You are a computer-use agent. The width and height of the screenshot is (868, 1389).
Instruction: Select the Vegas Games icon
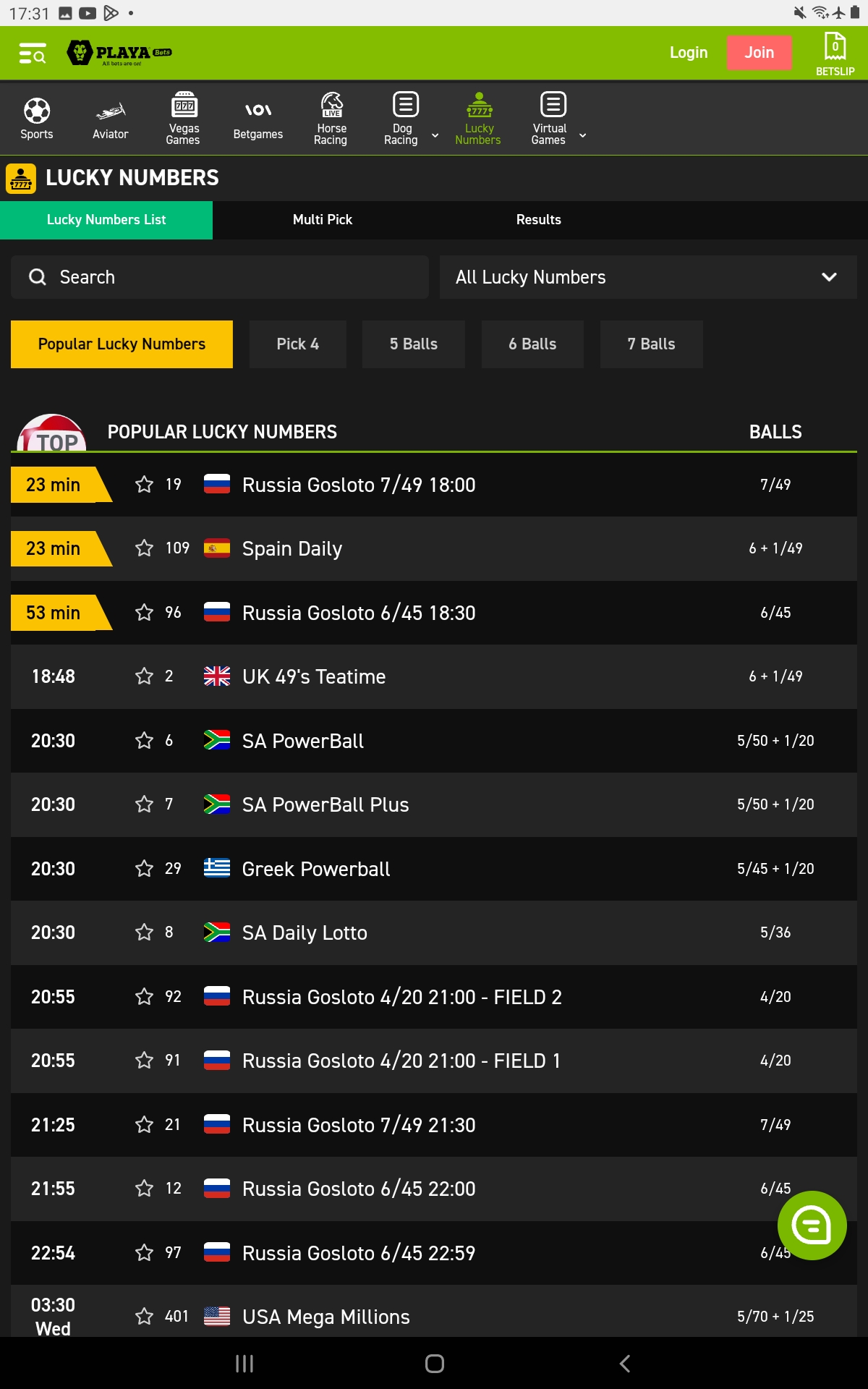click(183, 119)
